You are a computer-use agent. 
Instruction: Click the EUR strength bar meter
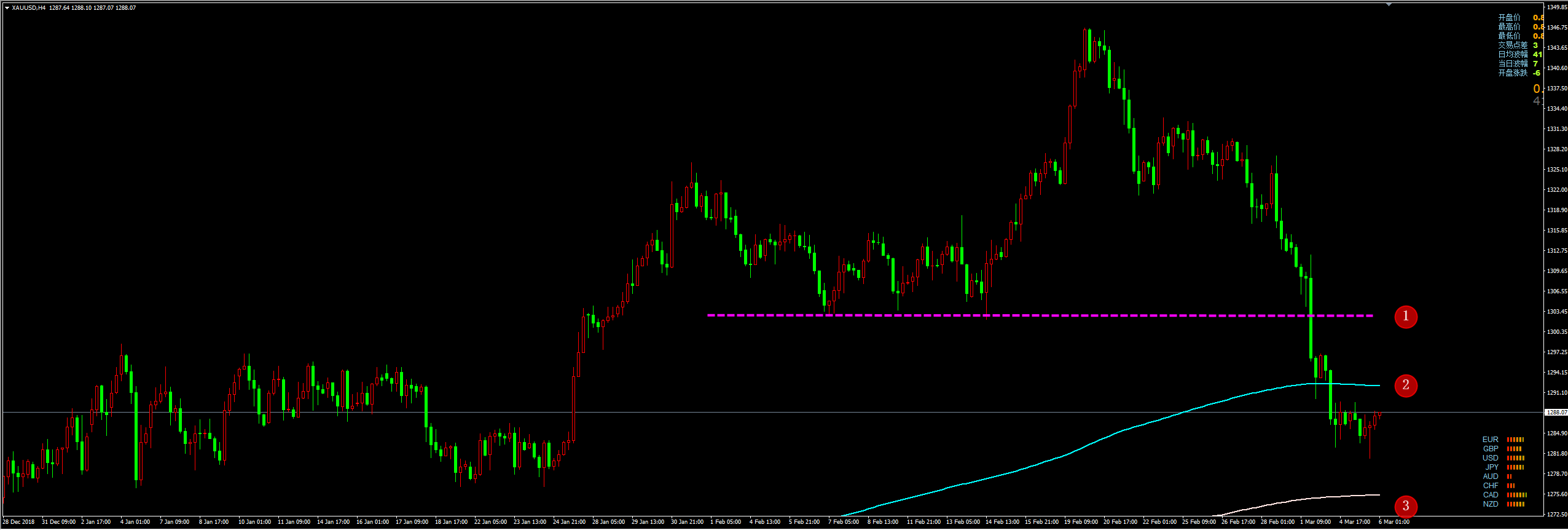(1516, 440)
